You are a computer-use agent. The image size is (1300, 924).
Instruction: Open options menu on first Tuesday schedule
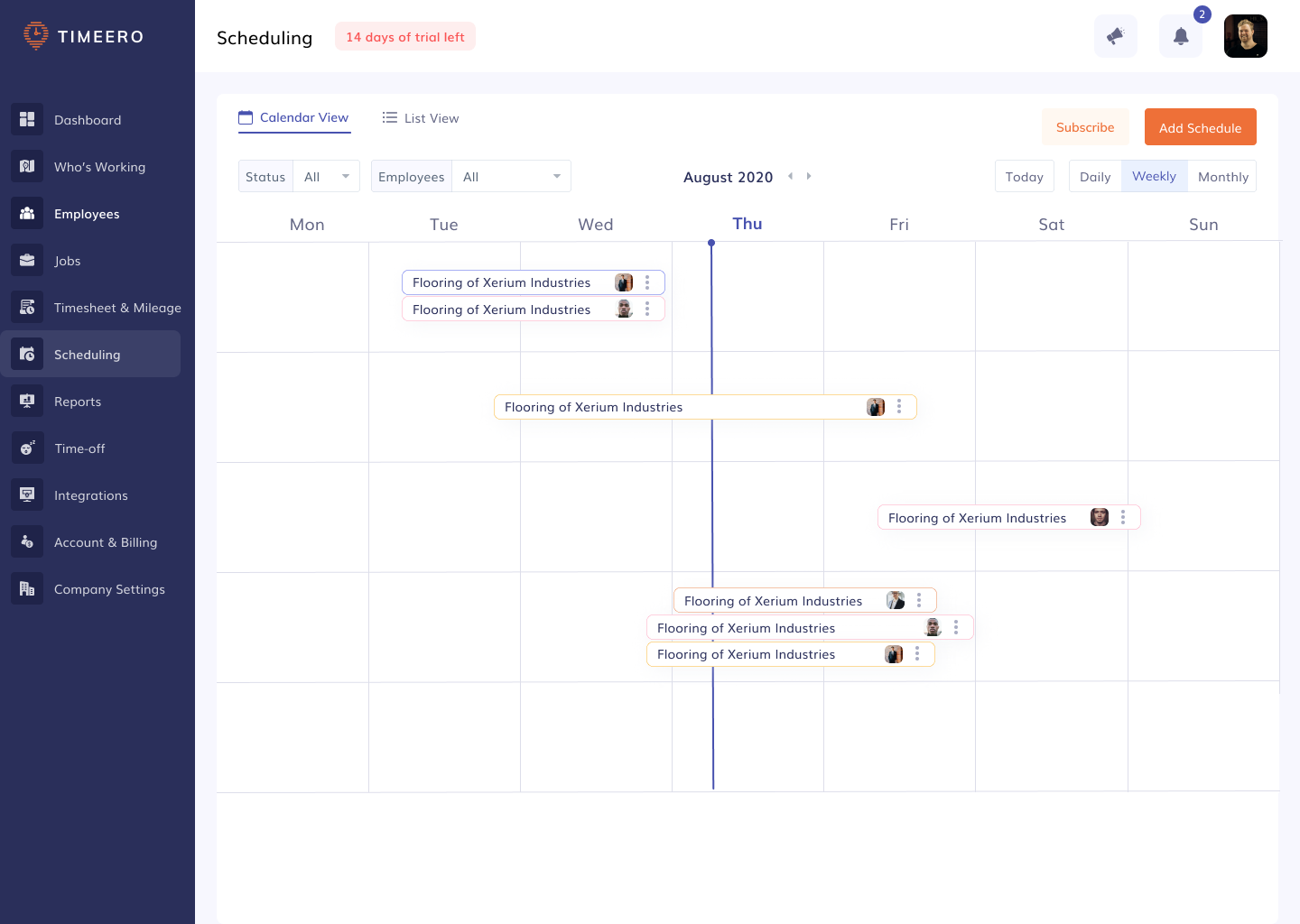click(x=647, y=282)
